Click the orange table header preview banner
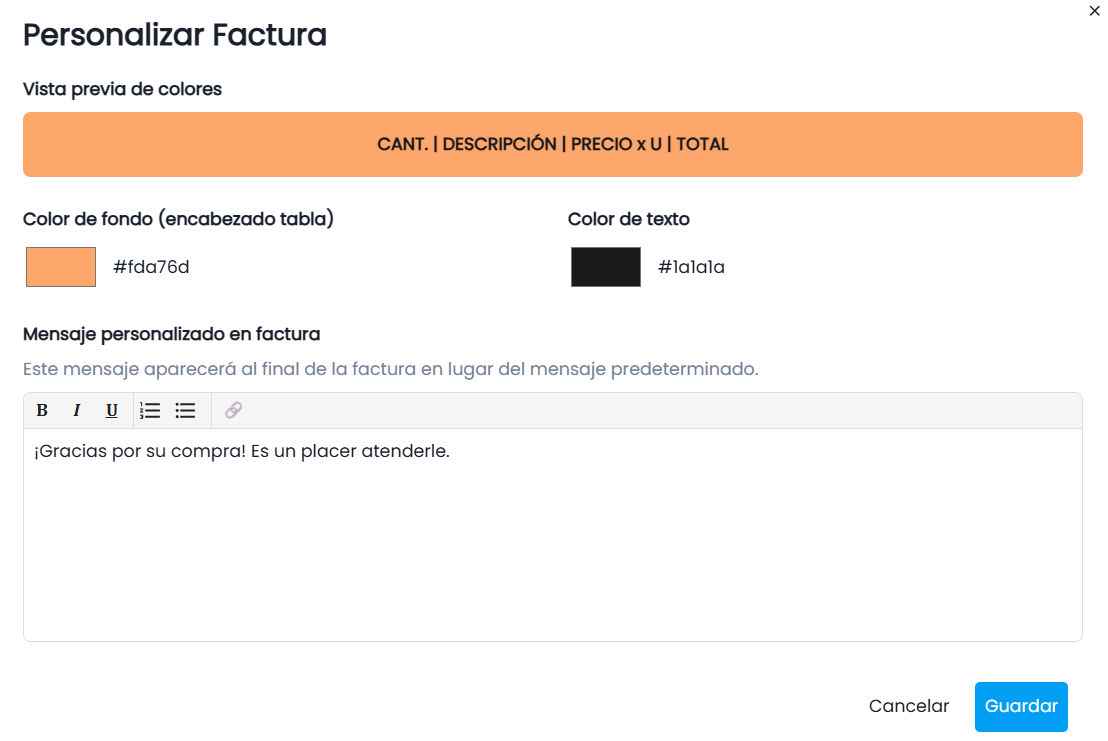 pos(553,144)
